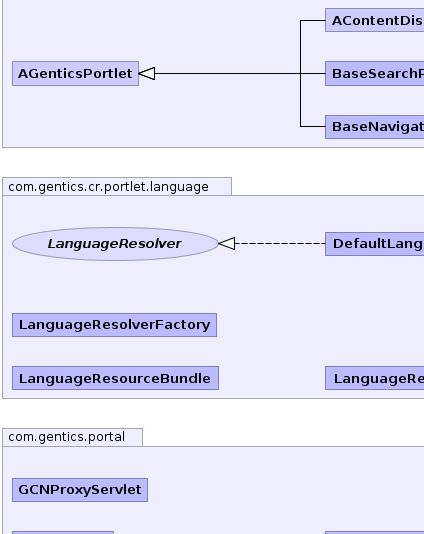The image size is (424, 534).
Task: Click the BaseNavigat class node
Action: [x=375, y=127]
